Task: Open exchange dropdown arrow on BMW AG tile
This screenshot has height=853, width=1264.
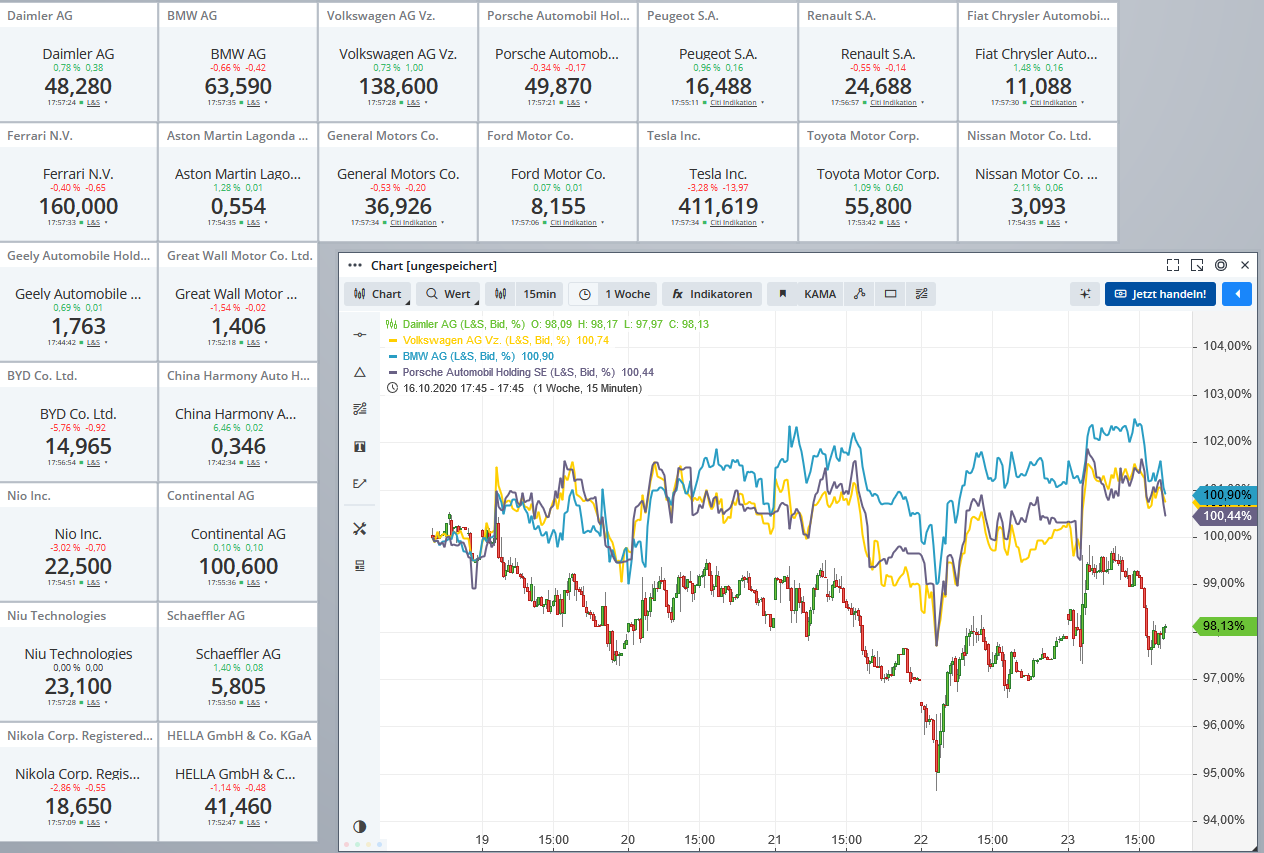Action: point(266,103)
